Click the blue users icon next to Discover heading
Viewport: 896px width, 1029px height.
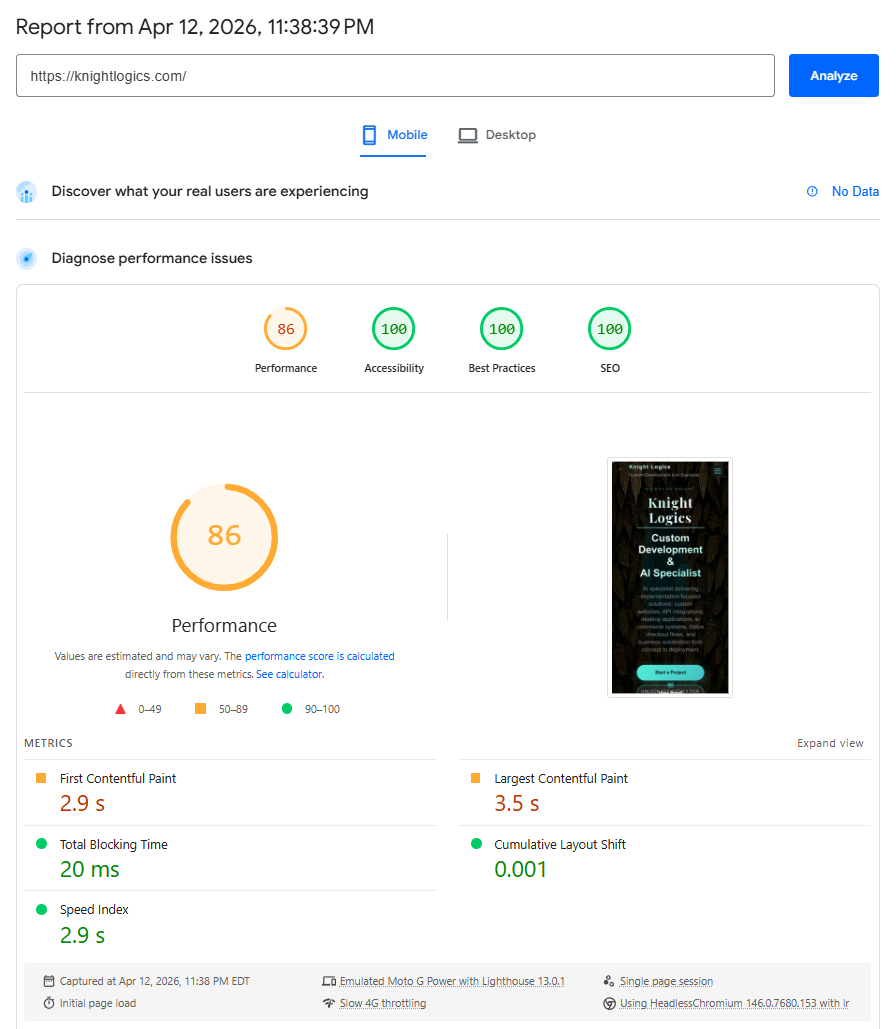25,191
